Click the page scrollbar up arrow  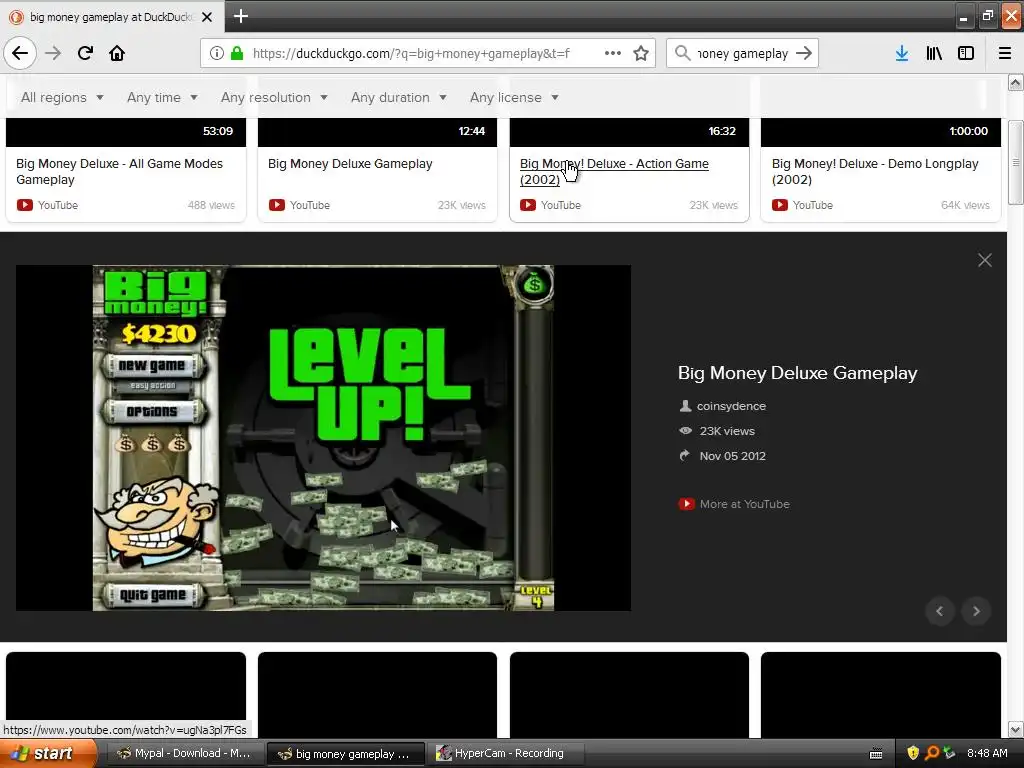(1015, 82)
